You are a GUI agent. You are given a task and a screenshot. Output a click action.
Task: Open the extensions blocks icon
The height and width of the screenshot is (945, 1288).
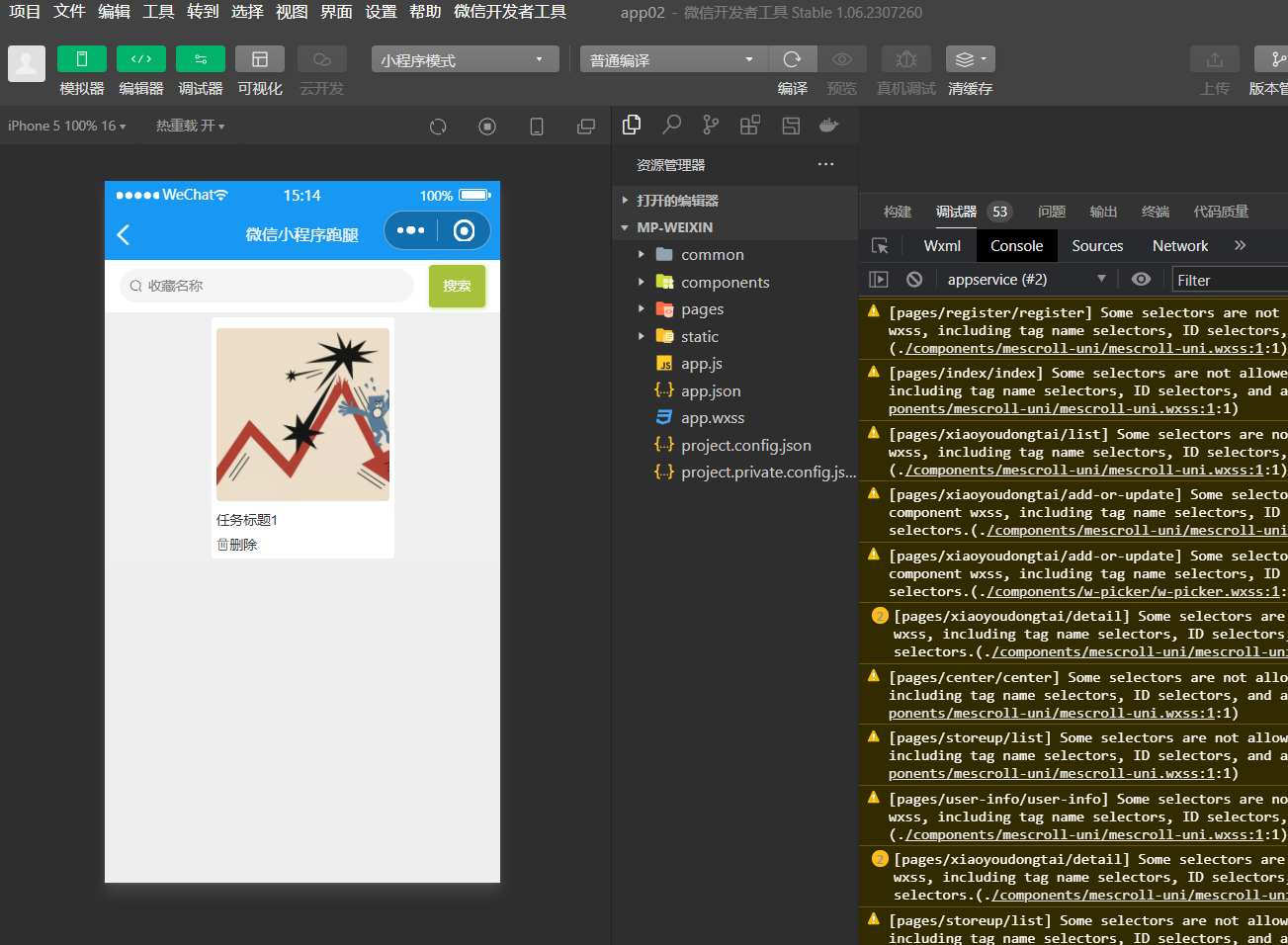click(x=750, y=125)
